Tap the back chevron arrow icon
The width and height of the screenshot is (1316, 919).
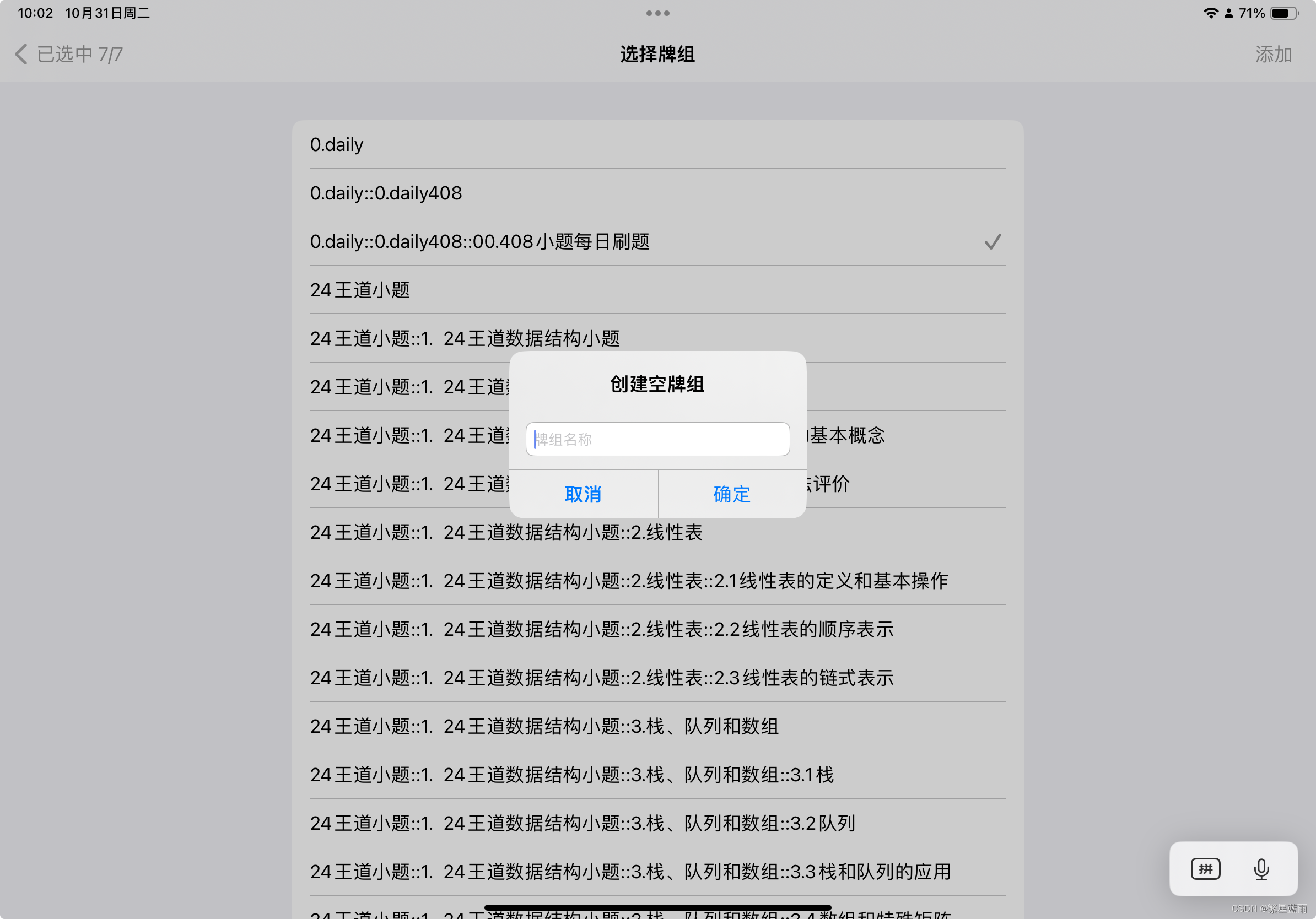[21, 55]
